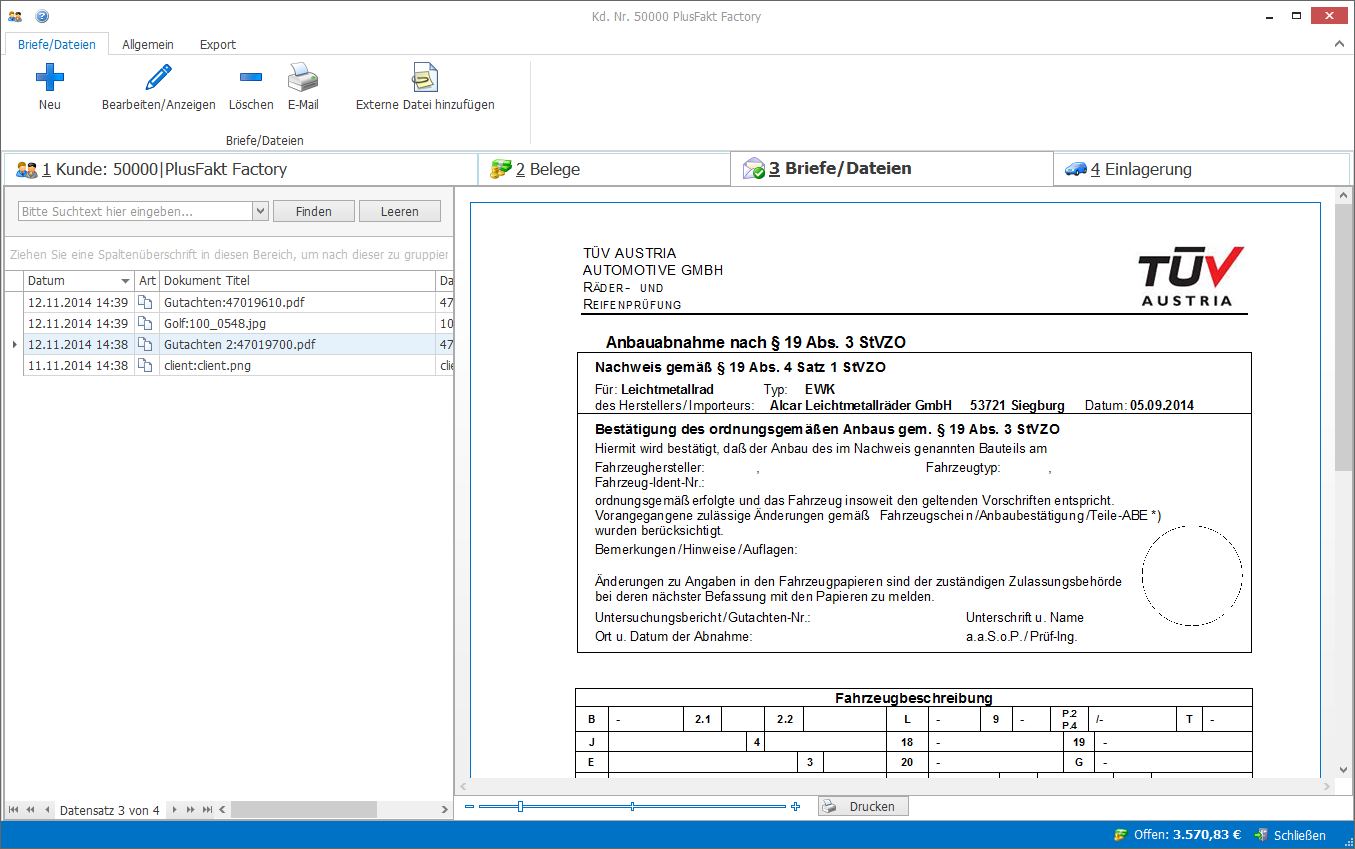Click the Finden button

pyautogui.click(x=314, y=211)
